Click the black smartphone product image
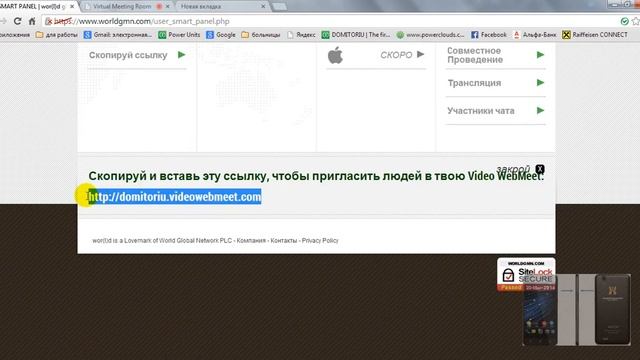 [x=612, y=310]
